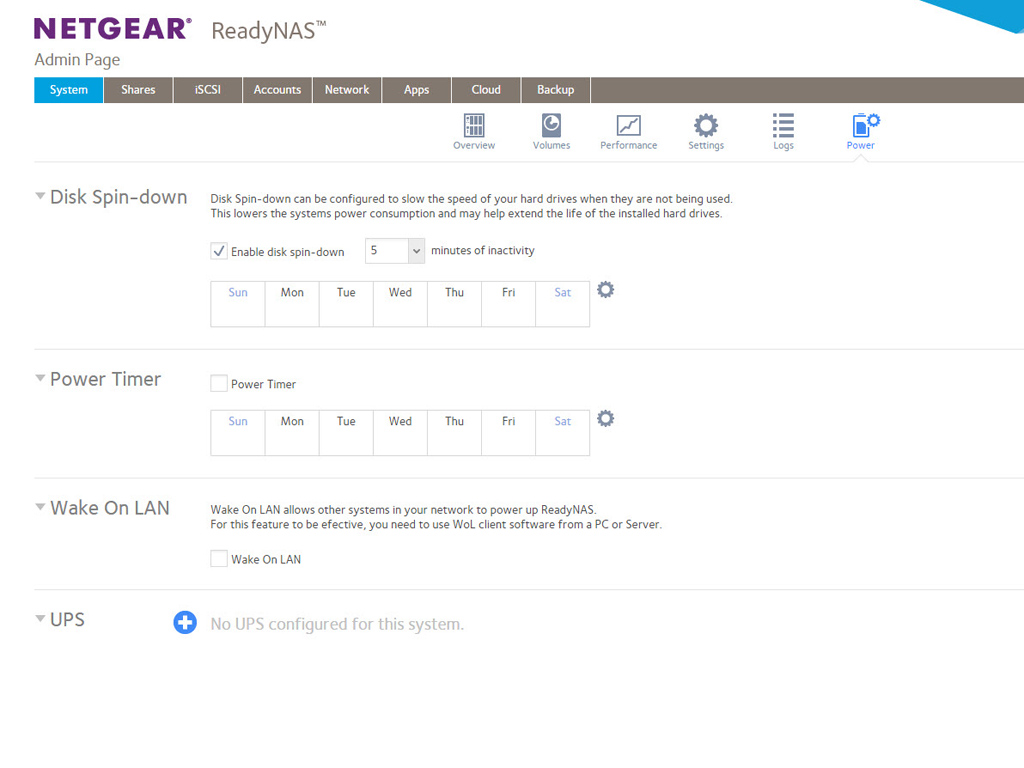Click the 'minutes of inactivity' label
This screenshot has width=1024, height=768.
click(483, 251)
